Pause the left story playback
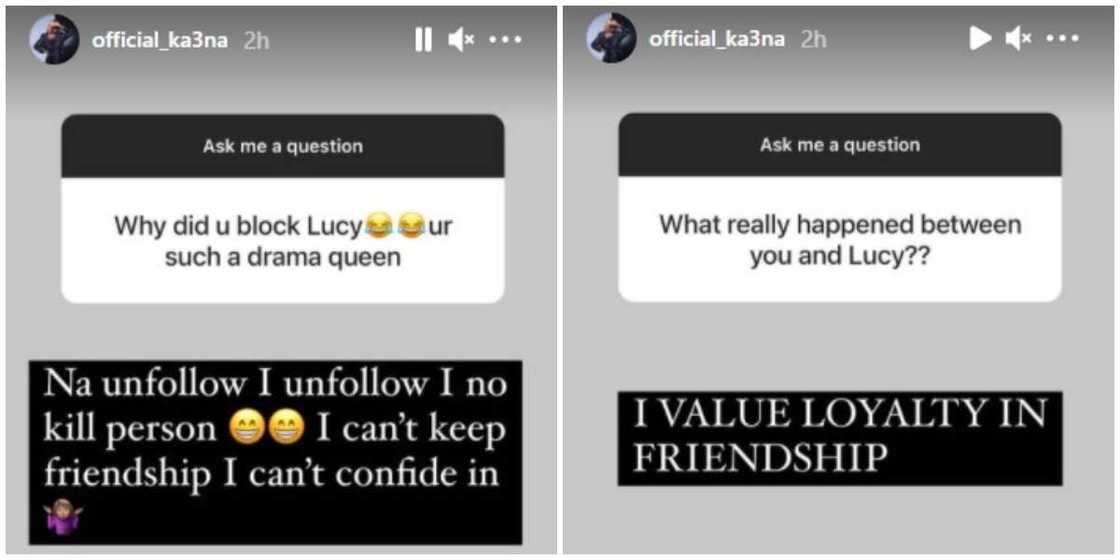The height and width of the screenshot is (560, 1120). (x=424, y=40)
